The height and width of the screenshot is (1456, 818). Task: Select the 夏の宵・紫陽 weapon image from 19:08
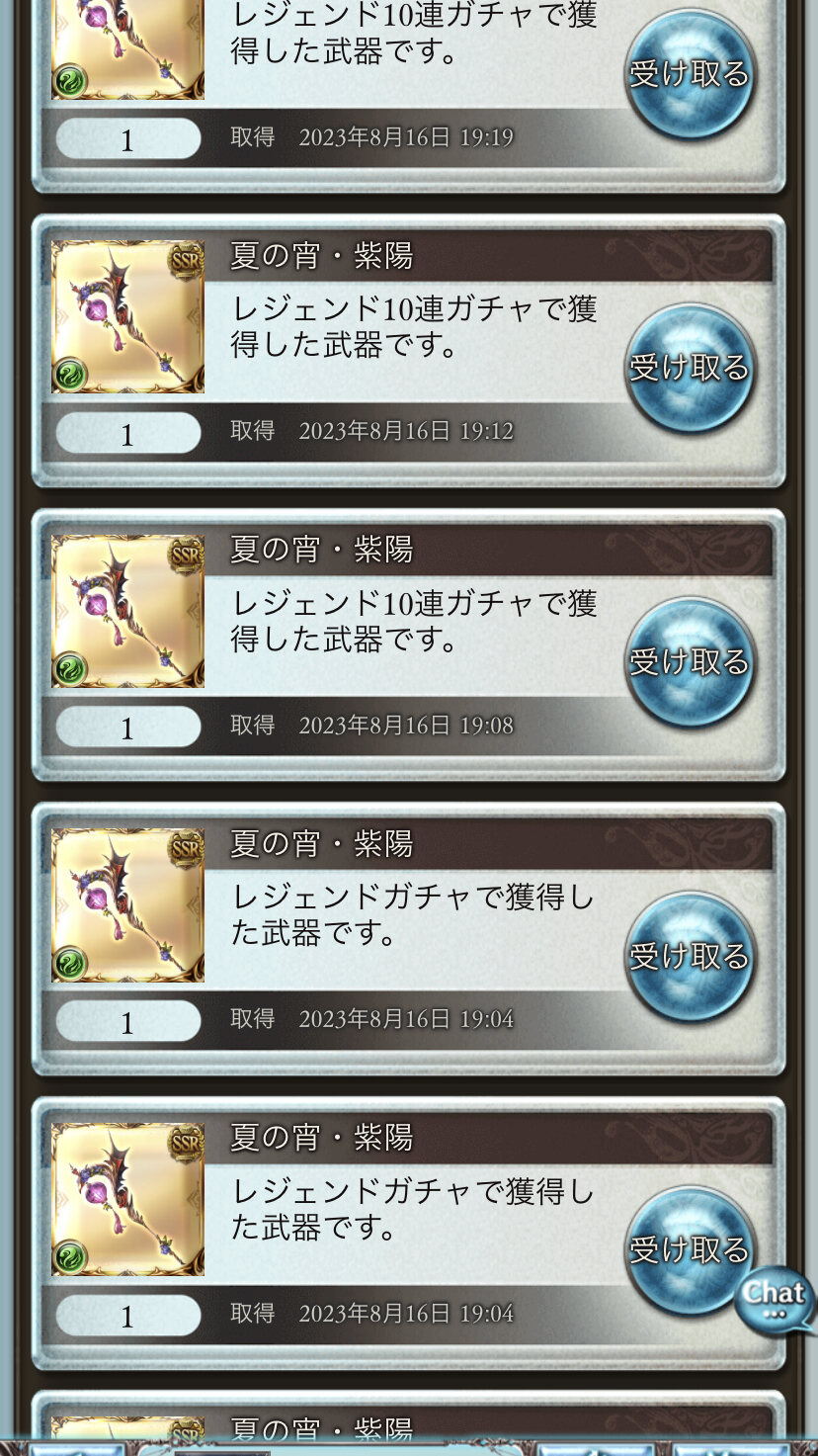tap(127, 611)
